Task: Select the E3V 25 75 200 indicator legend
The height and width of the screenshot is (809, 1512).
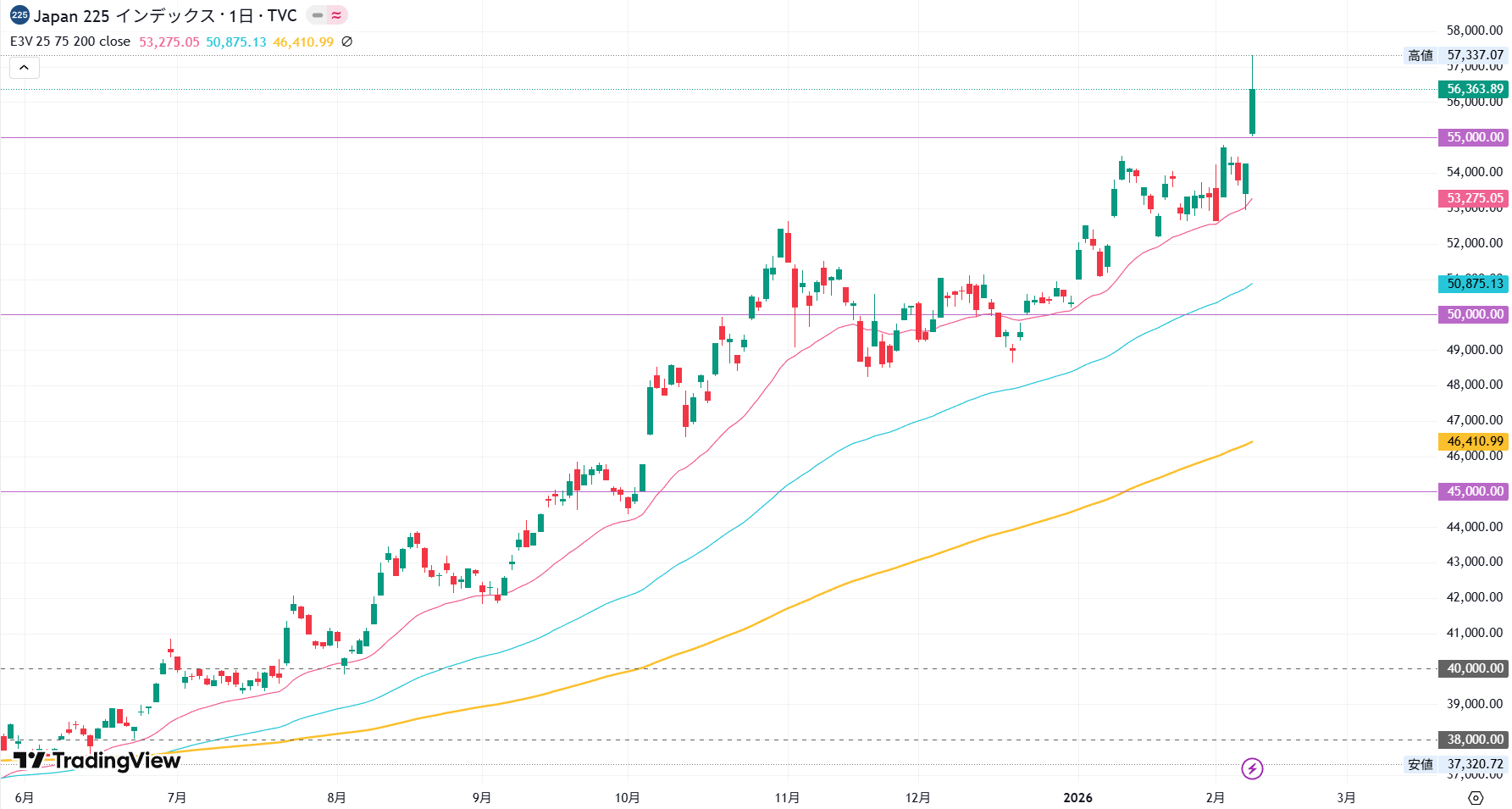Action: (70, 42)
